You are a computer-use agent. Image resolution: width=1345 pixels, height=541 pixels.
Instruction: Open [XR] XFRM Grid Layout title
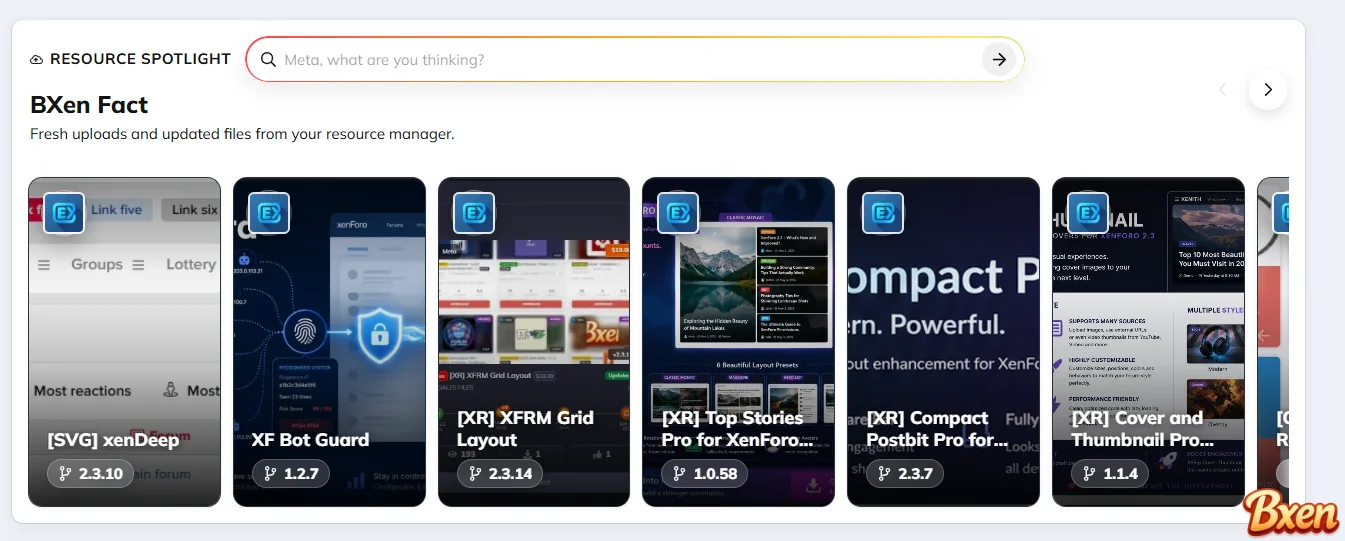[526, 429]
